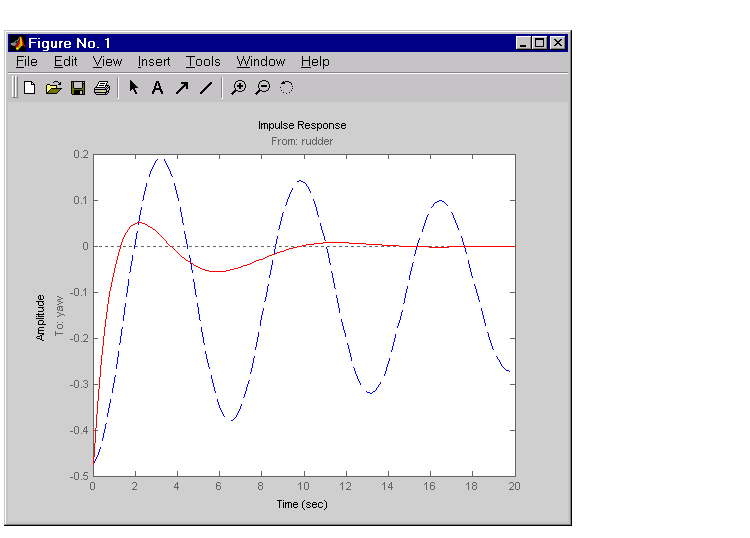Open the File menu
This screenshot has height=538, width=750.
pos(27,62)
